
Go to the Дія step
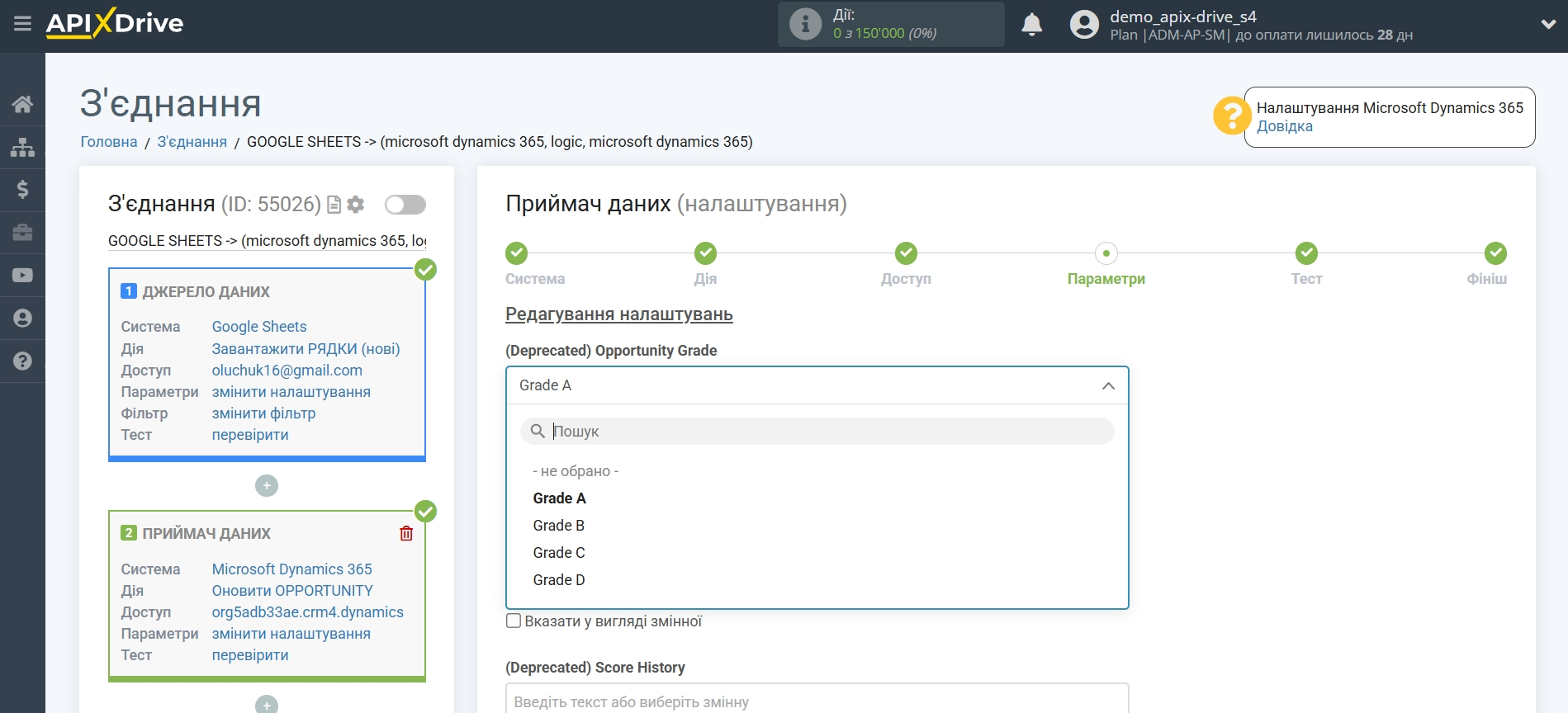pos(705,265)
